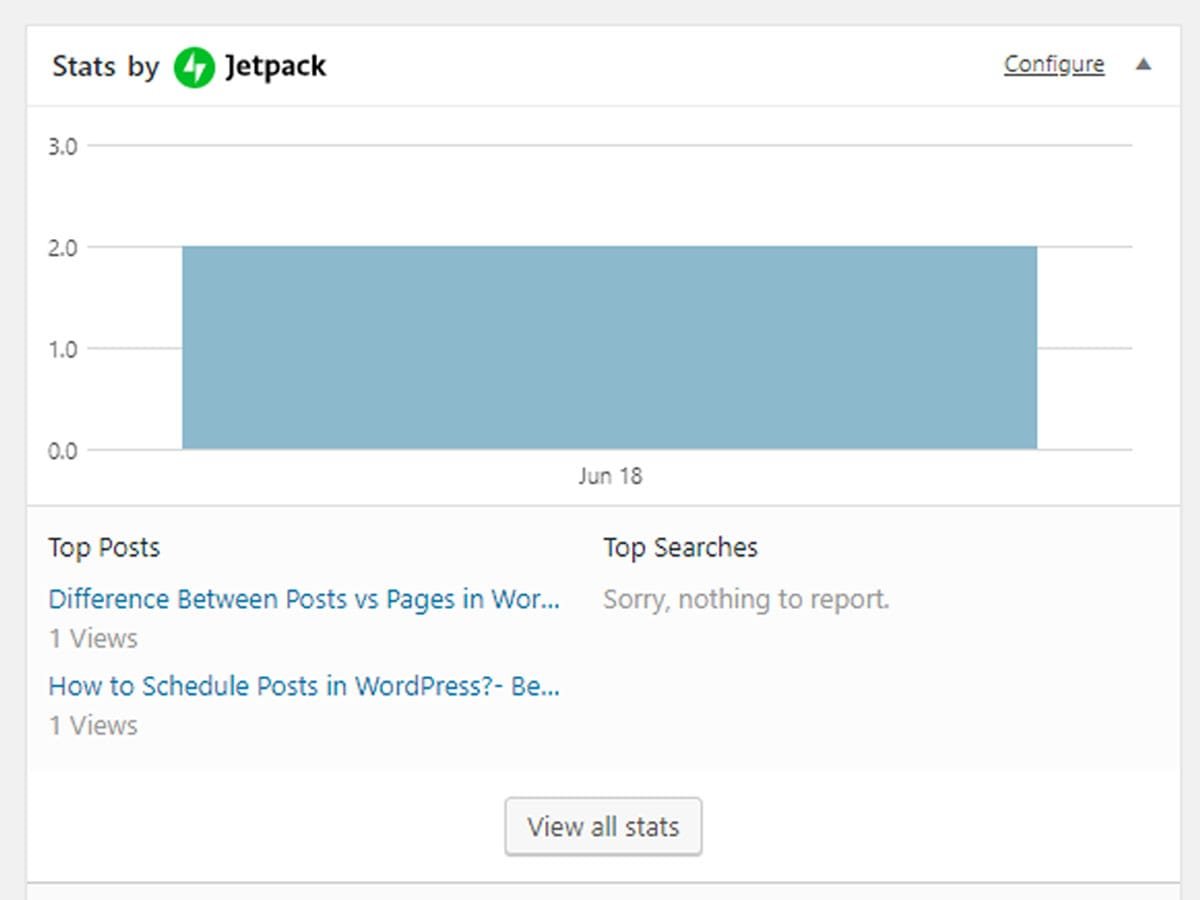The height and width of the screenshot is (900, 1200).
Task: Click the View all stats button
Action: 603,827
